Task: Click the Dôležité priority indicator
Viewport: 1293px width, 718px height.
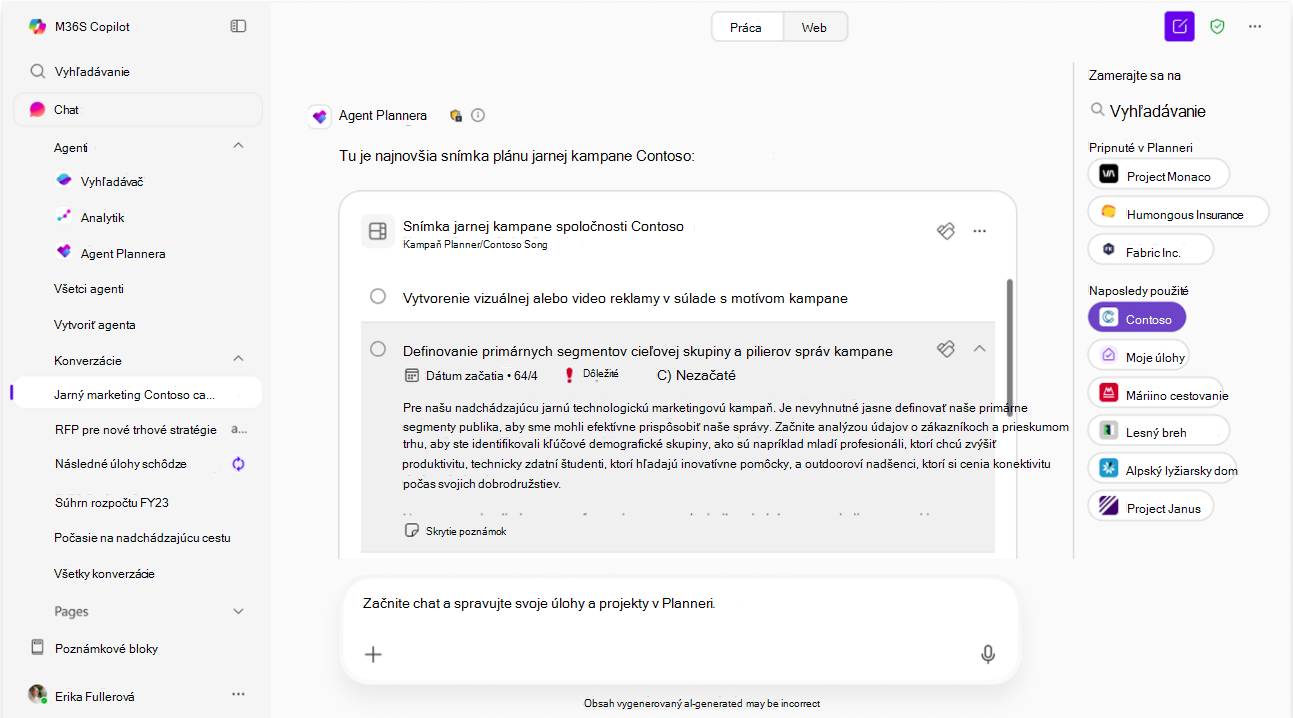Action: coord(592,374)
